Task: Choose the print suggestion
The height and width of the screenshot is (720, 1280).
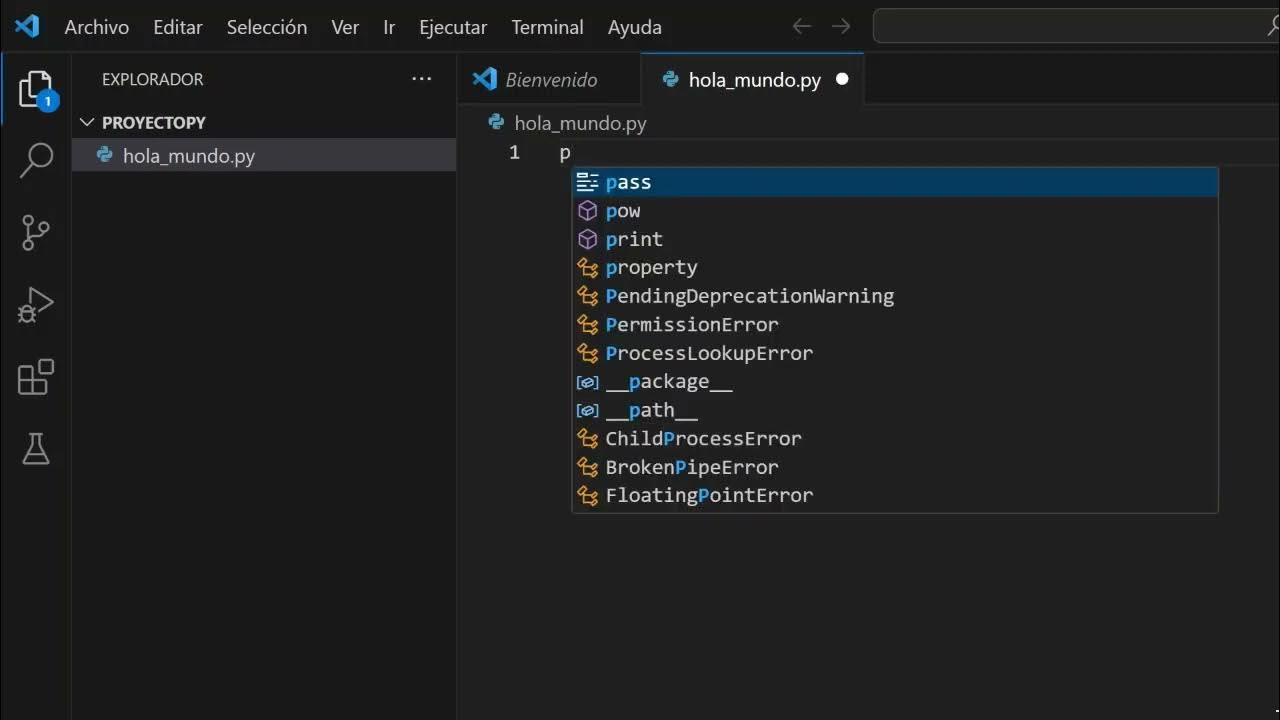Action: coord(894,239)
